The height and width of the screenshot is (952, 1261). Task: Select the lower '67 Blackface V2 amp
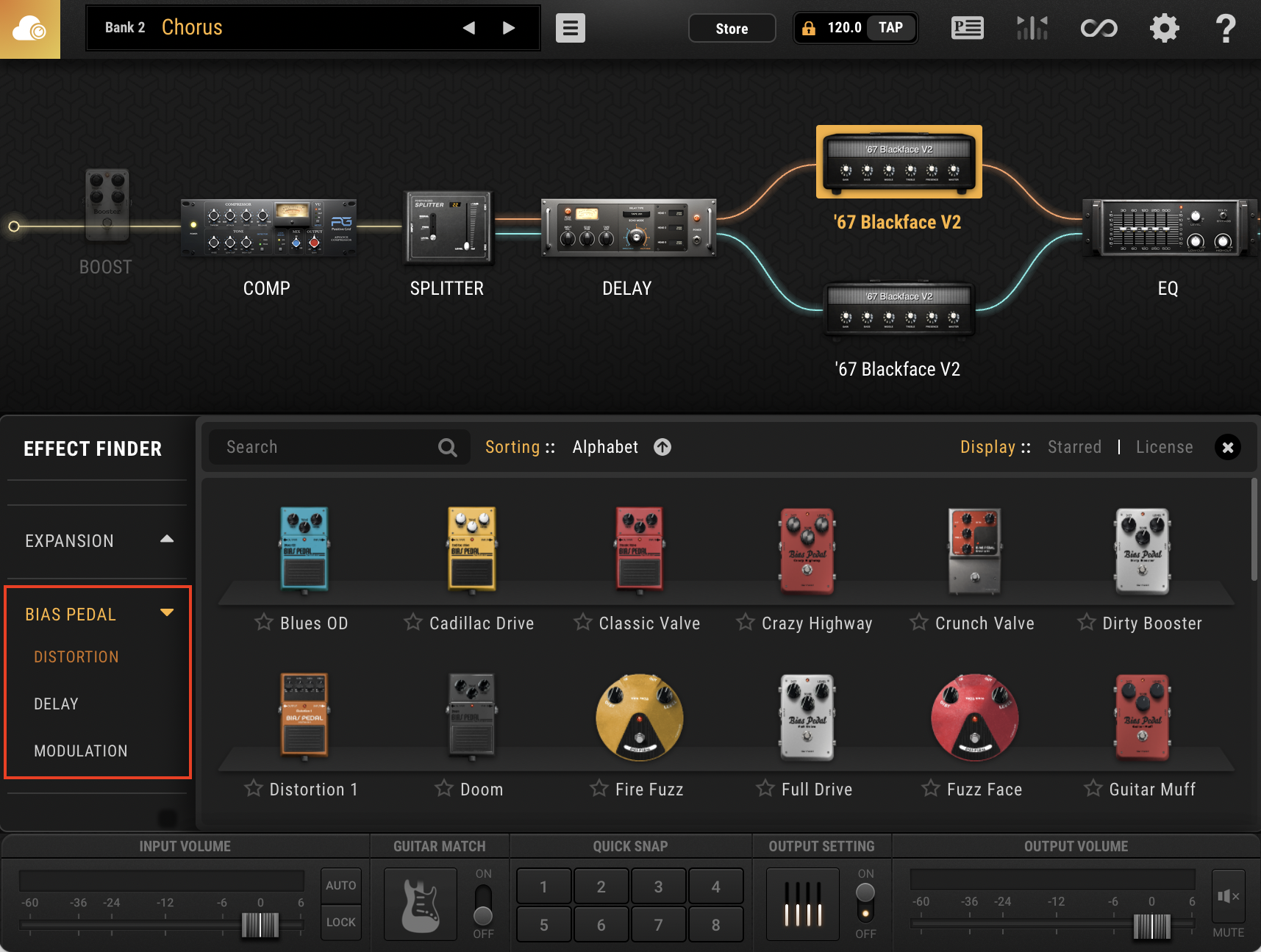pos(899,309)
